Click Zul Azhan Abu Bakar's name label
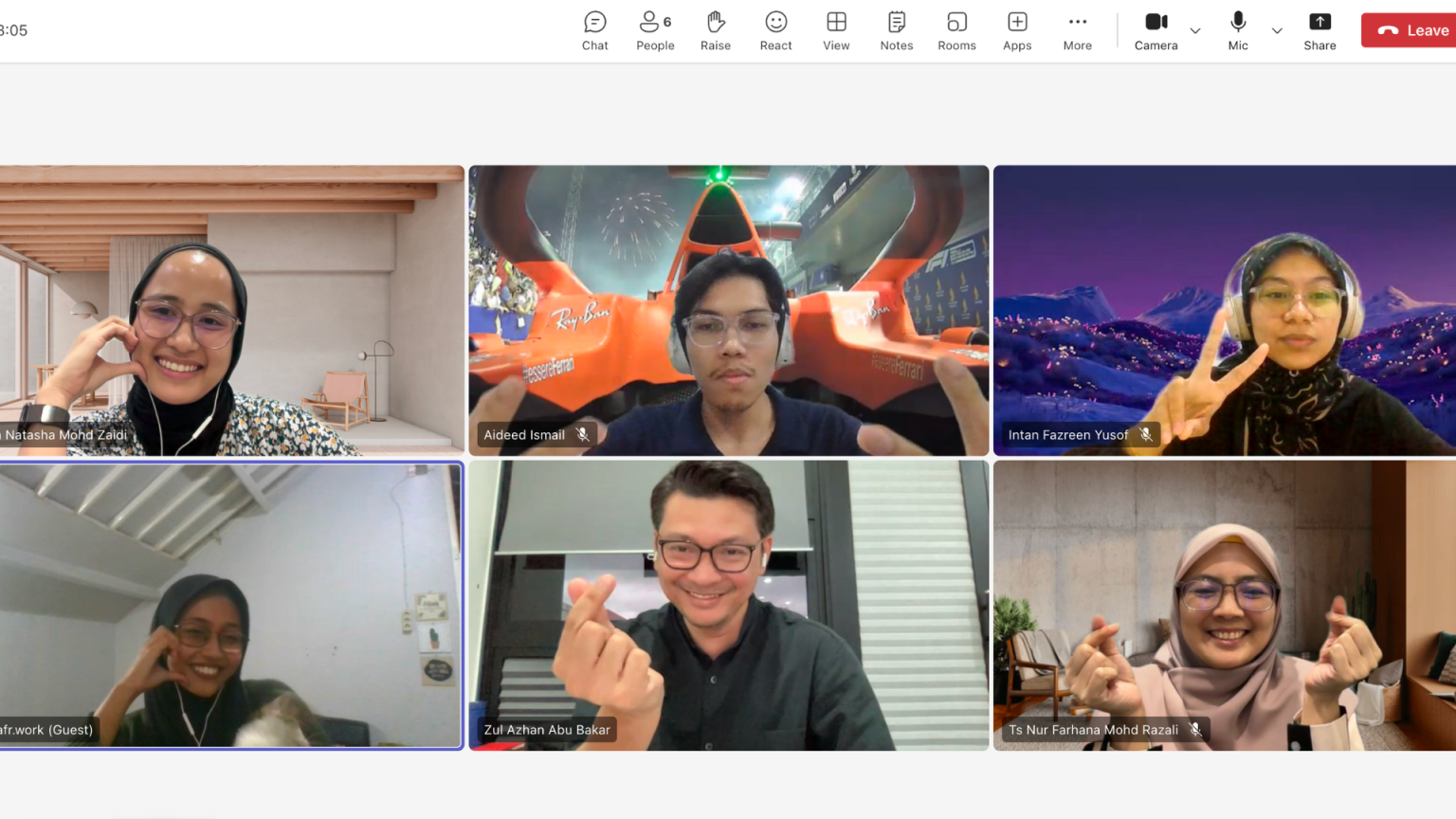 click(x=546, y=729)
